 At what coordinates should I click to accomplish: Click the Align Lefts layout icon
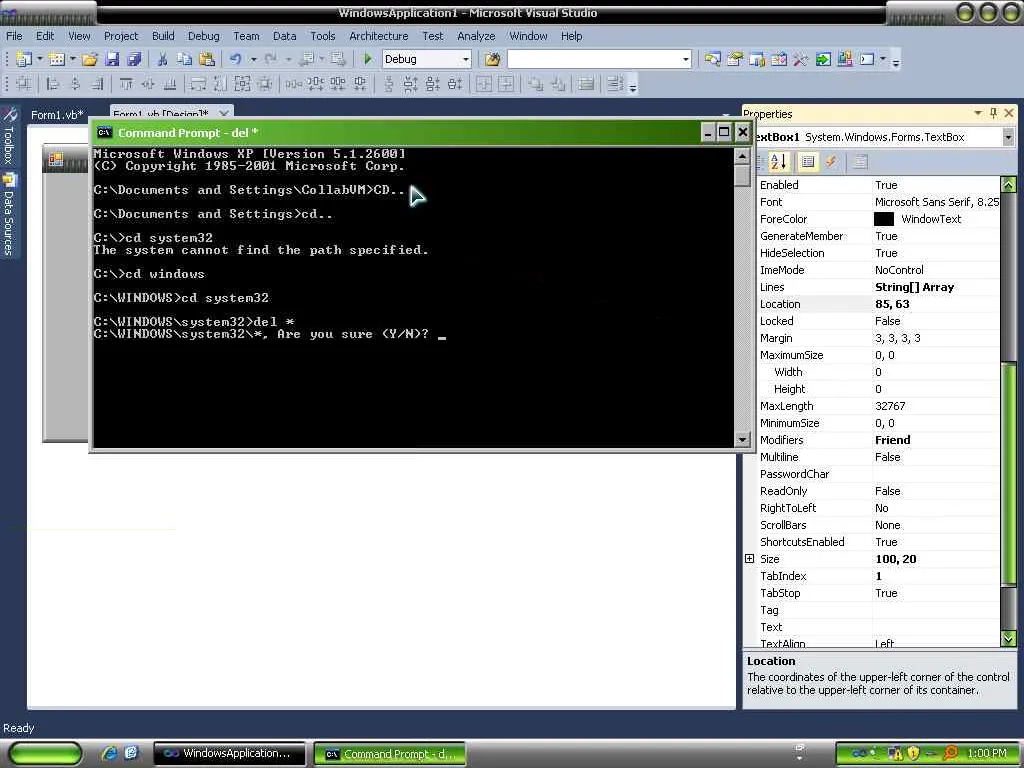click(53, 84)
